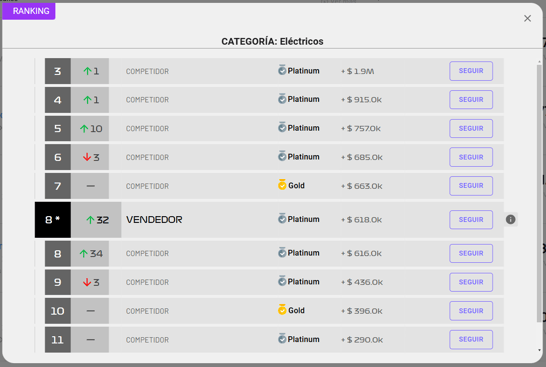
Task: Click green up arrow in rank 4 row
Action: [87, 100]
